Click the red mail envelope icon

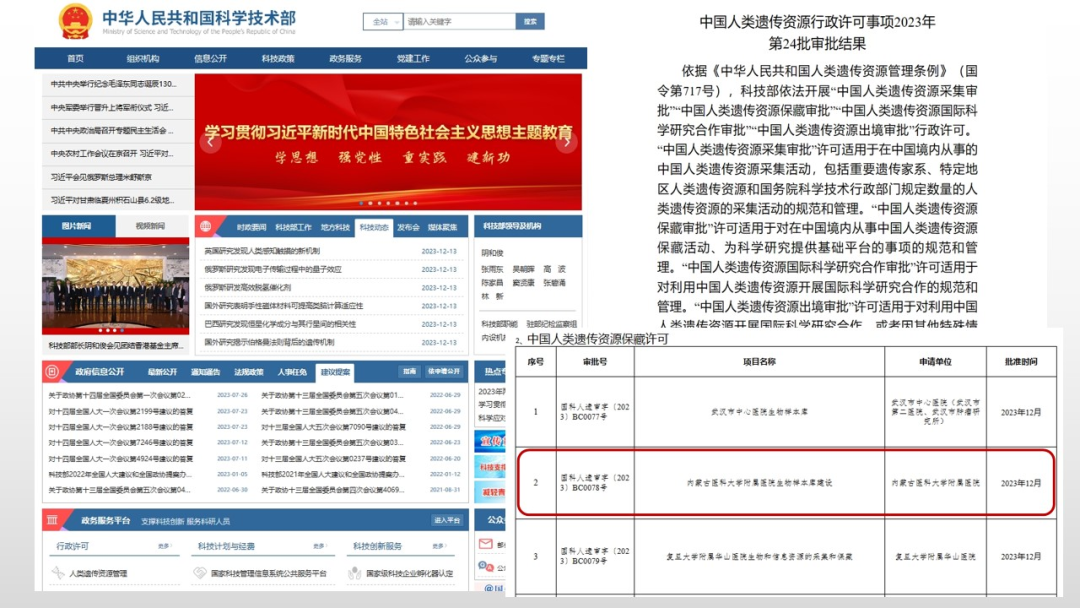pos(486,544)
